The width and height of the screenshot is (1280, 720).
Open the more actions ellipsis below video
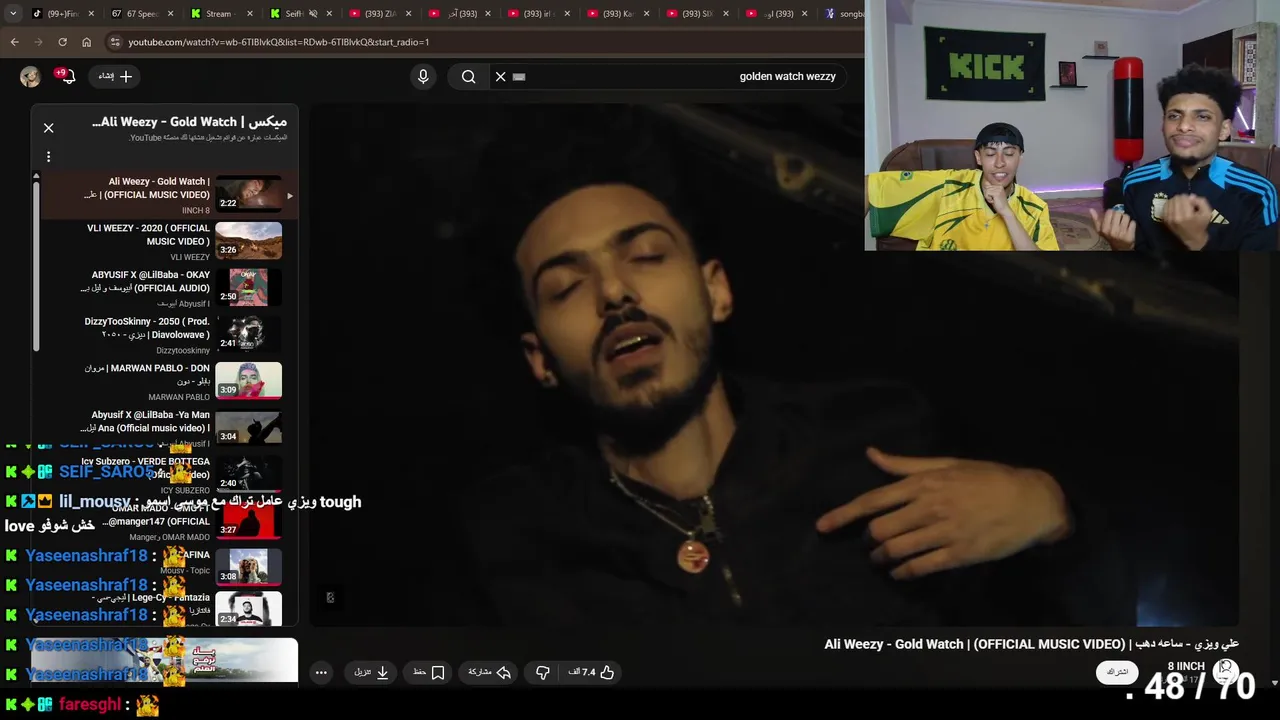point(321,673)
